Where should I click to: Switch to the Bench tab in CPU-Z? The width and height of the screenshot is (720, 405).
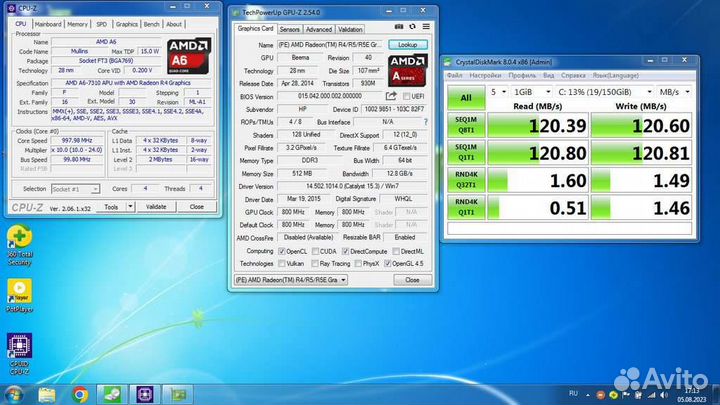click(152, 24)
